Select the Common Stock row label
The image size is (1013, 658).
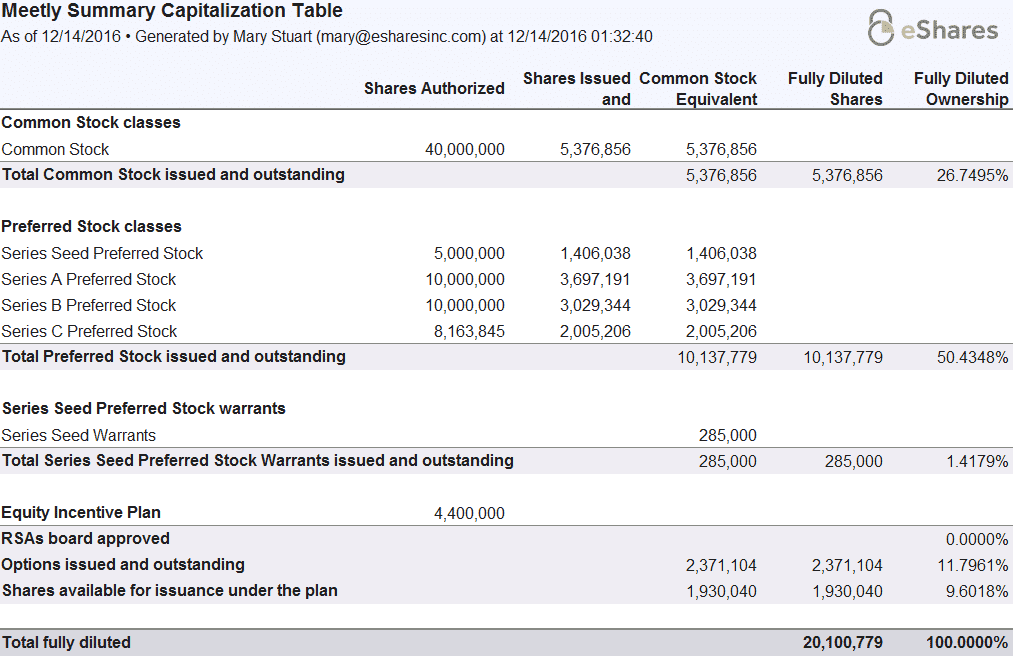point(55,149)
